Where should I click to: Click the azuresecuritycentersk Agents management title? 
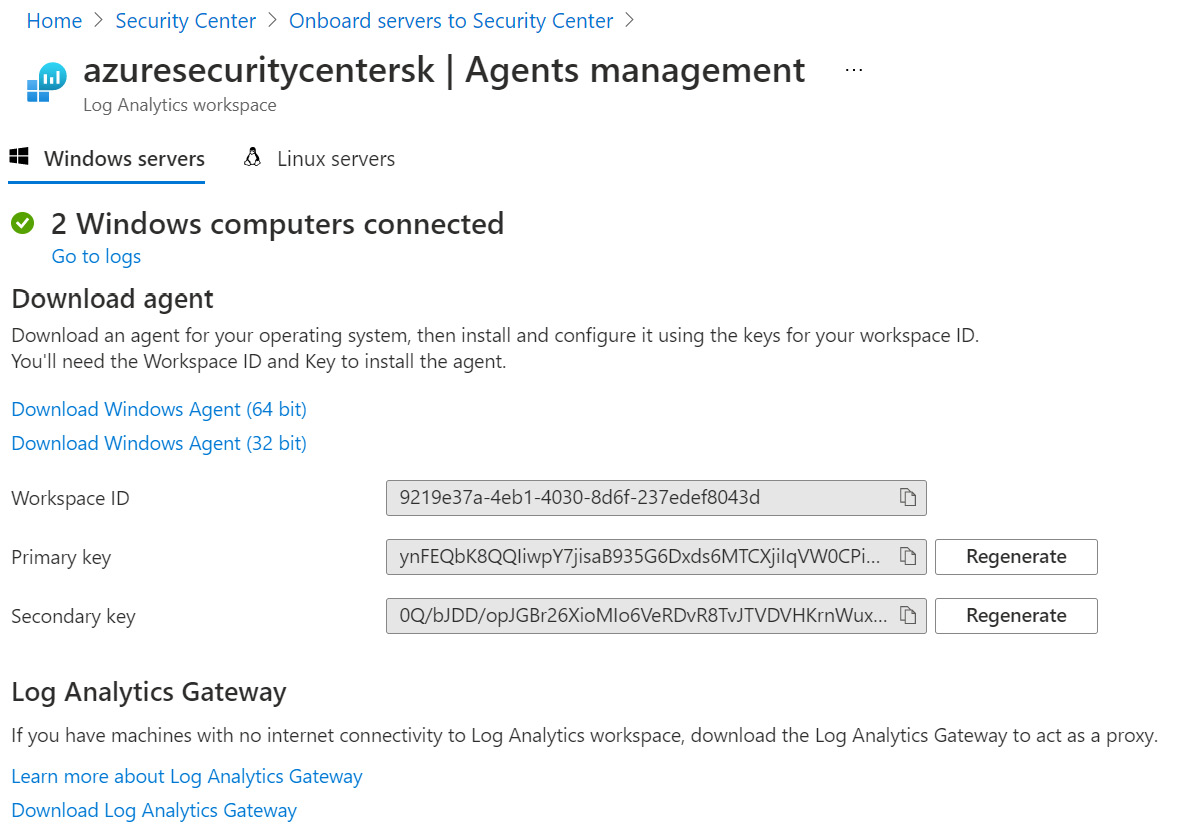(x=444, y=70)
